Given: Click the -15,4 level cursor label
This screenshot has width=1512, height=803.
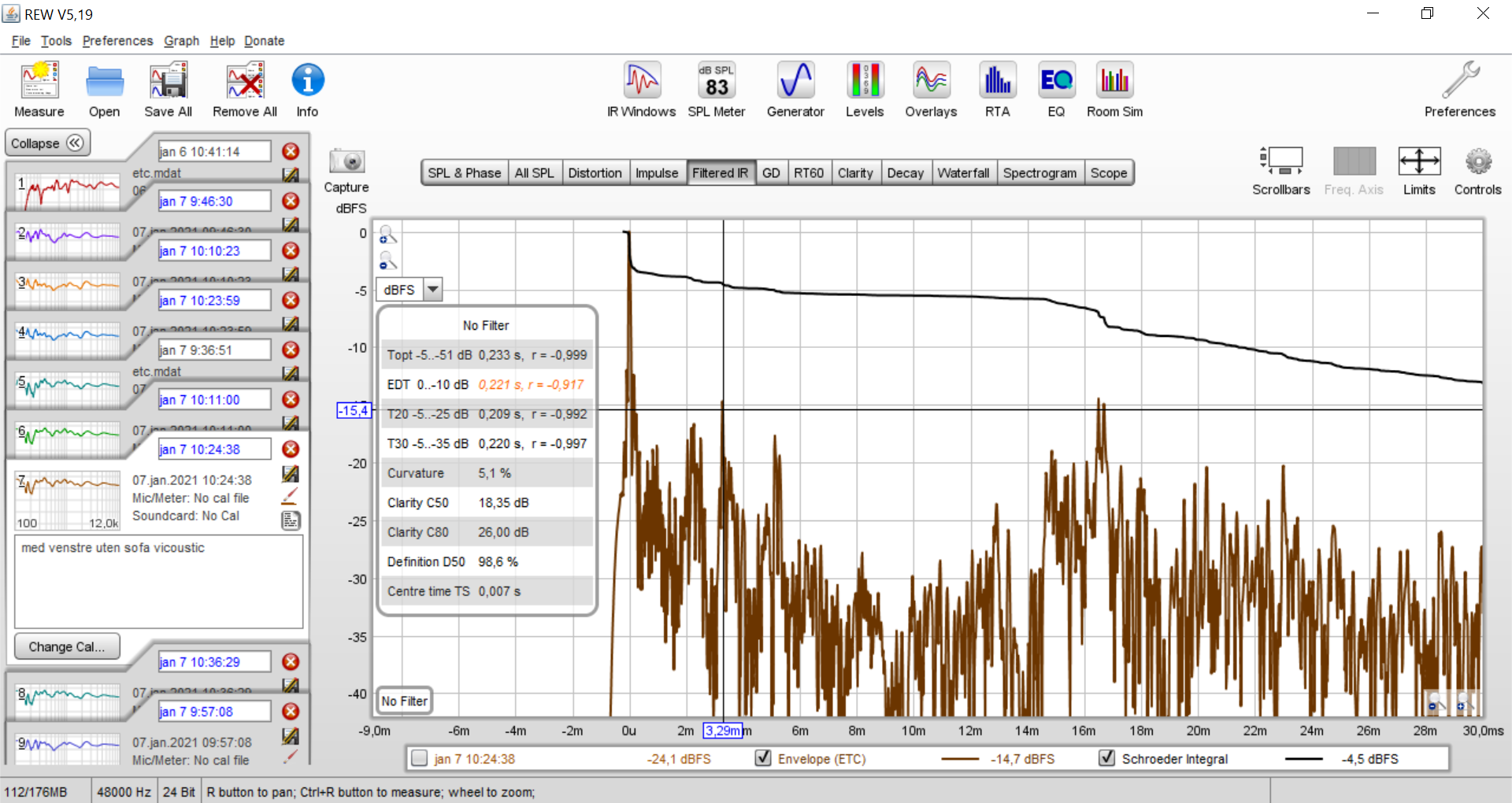Looking at the screenshot, I should (x=354, y=410).
